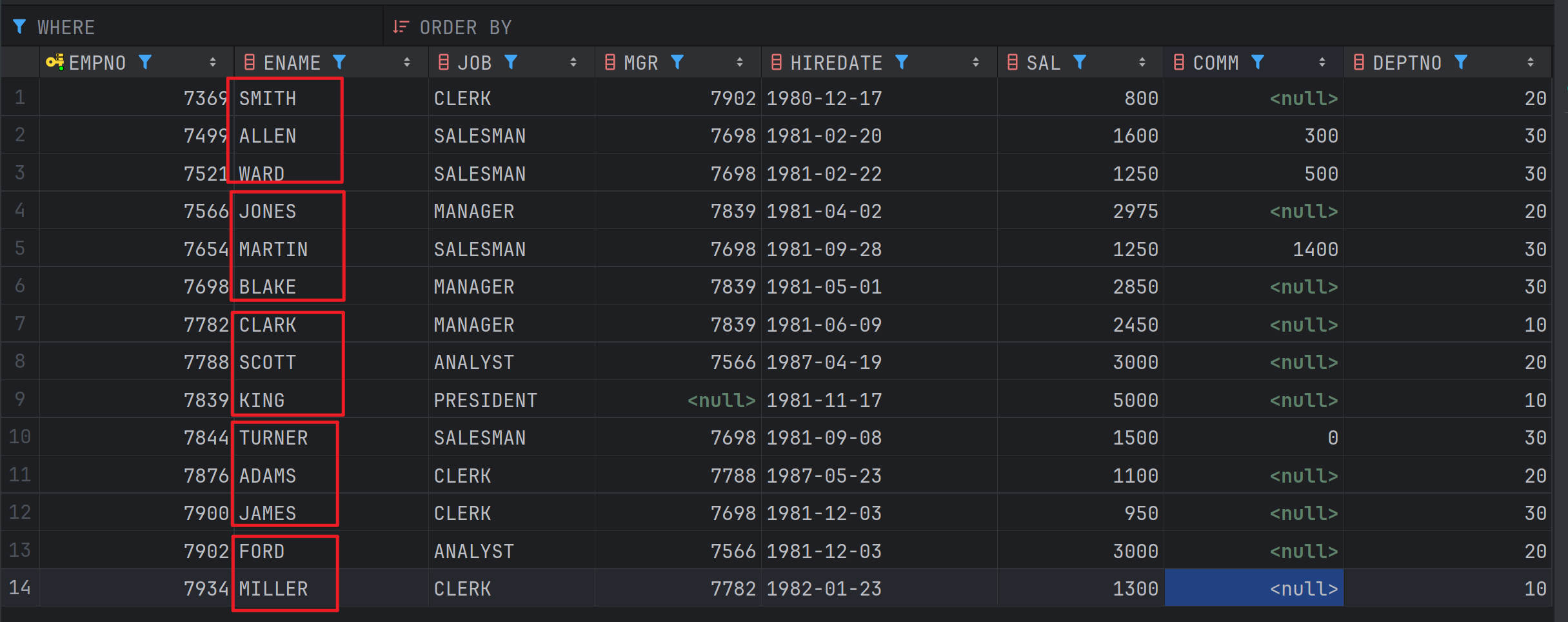Click the MGR column filter funnel
Viewport: 1568px width, 622px height.
677,62
